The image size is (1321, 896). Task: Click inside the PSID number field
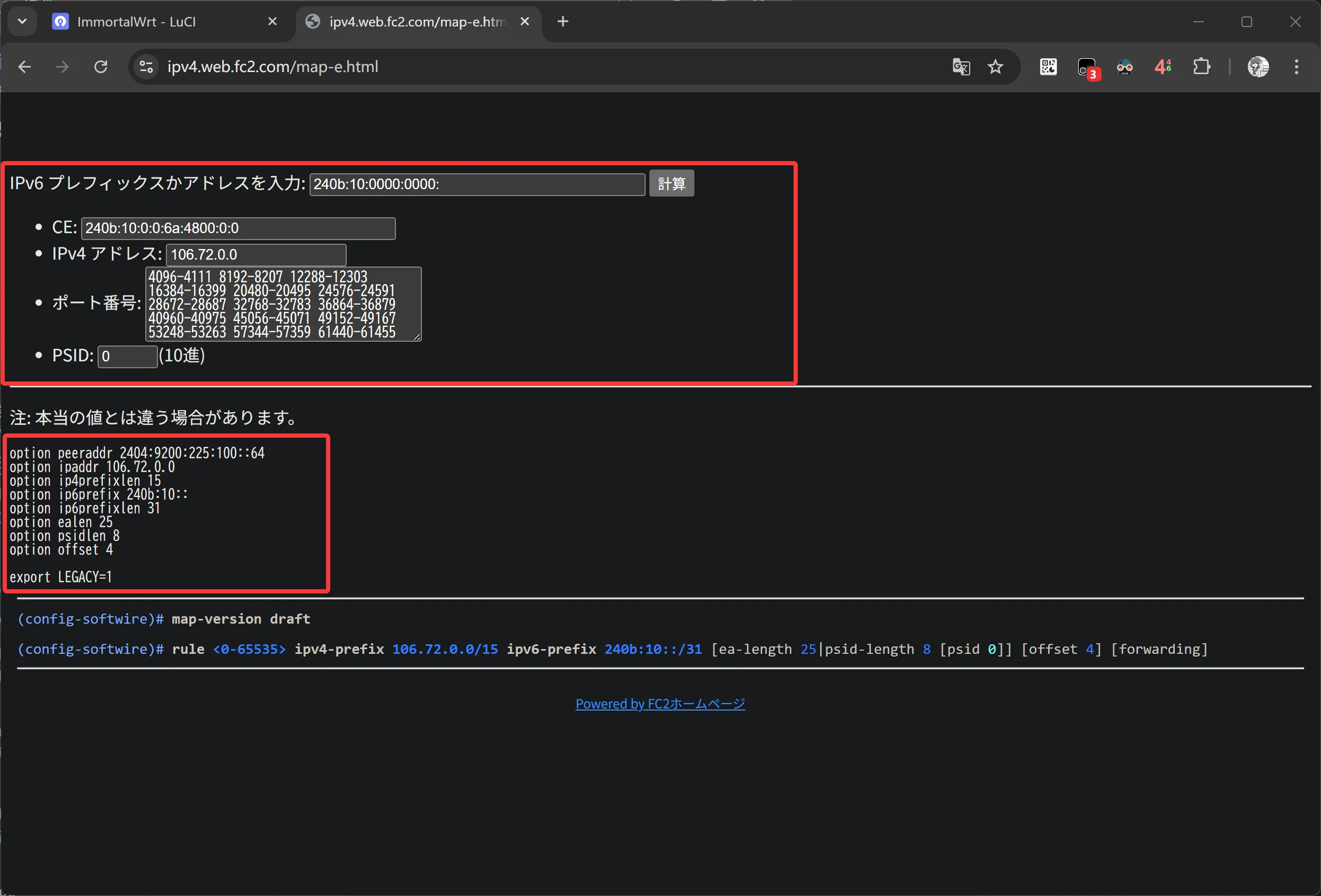127,356
